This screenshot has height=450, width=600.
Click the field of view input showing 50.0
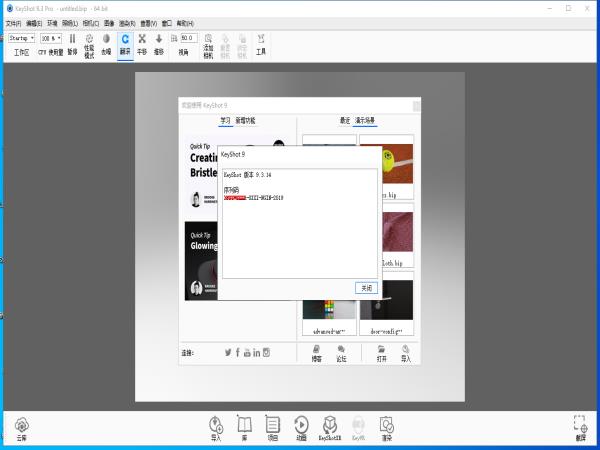tap(186, 38)
